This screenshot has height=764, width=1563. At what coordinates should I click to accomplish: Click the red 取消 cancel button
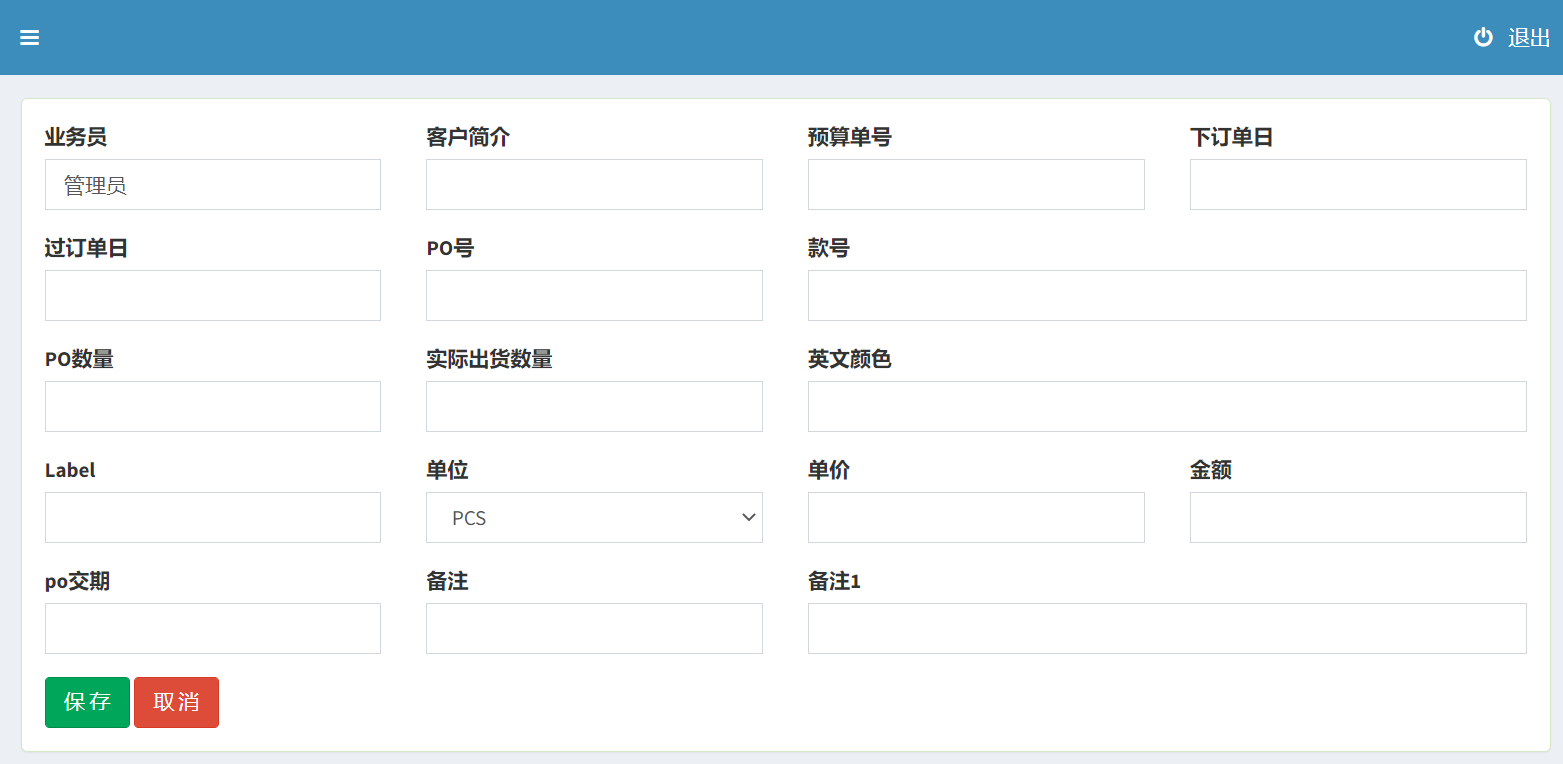(176, 703)
